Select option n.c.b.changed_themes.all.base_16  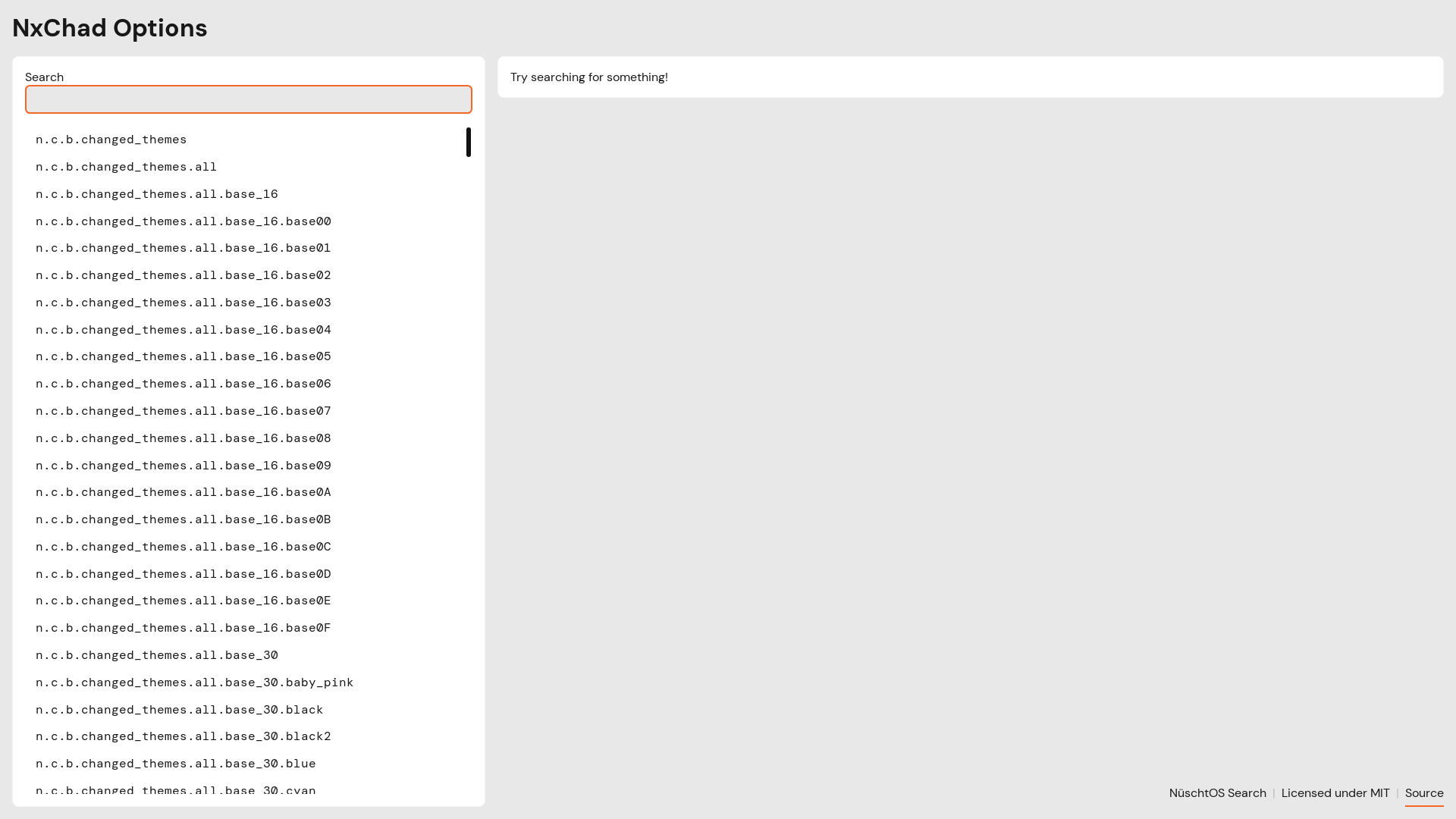[x=245, y=194]
